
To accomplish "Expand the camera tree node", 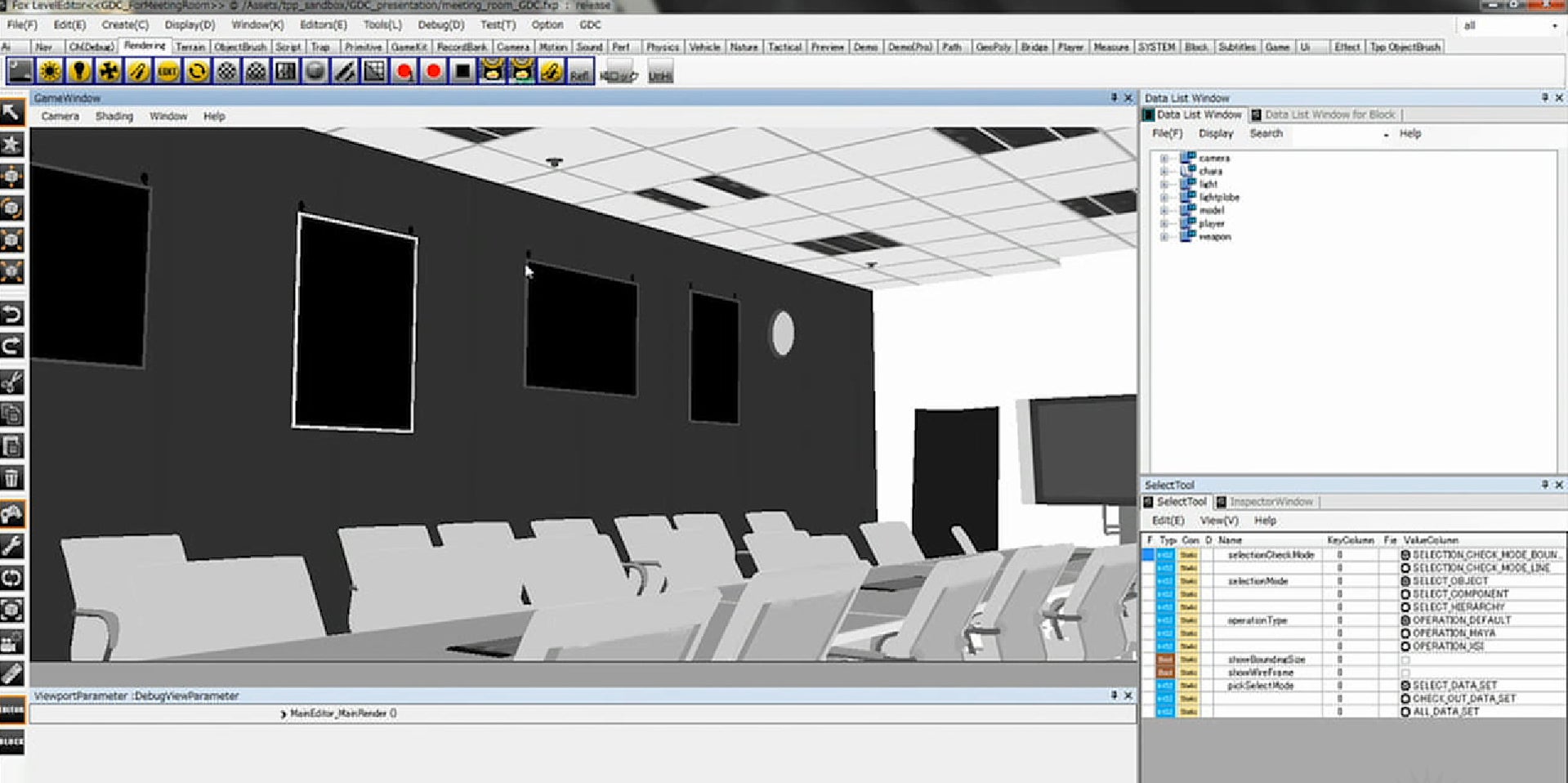I will tap(1164, 159).
